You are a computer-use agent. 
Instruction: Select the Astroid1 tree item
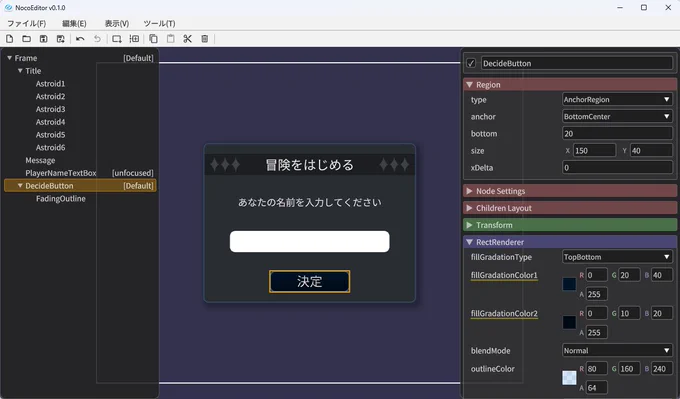[x=50, y=83]
